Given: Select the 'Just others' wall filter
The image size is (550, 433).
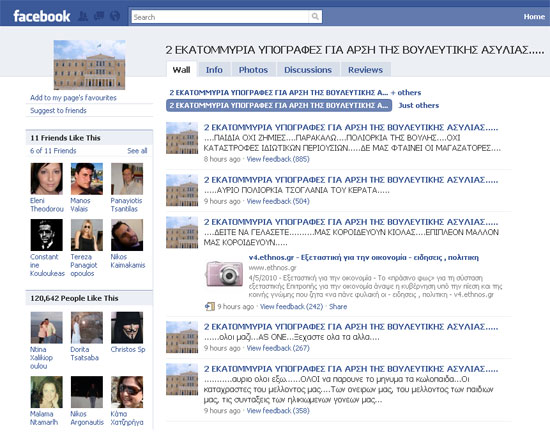Looking at the screenshot, I should click(418, 105).
